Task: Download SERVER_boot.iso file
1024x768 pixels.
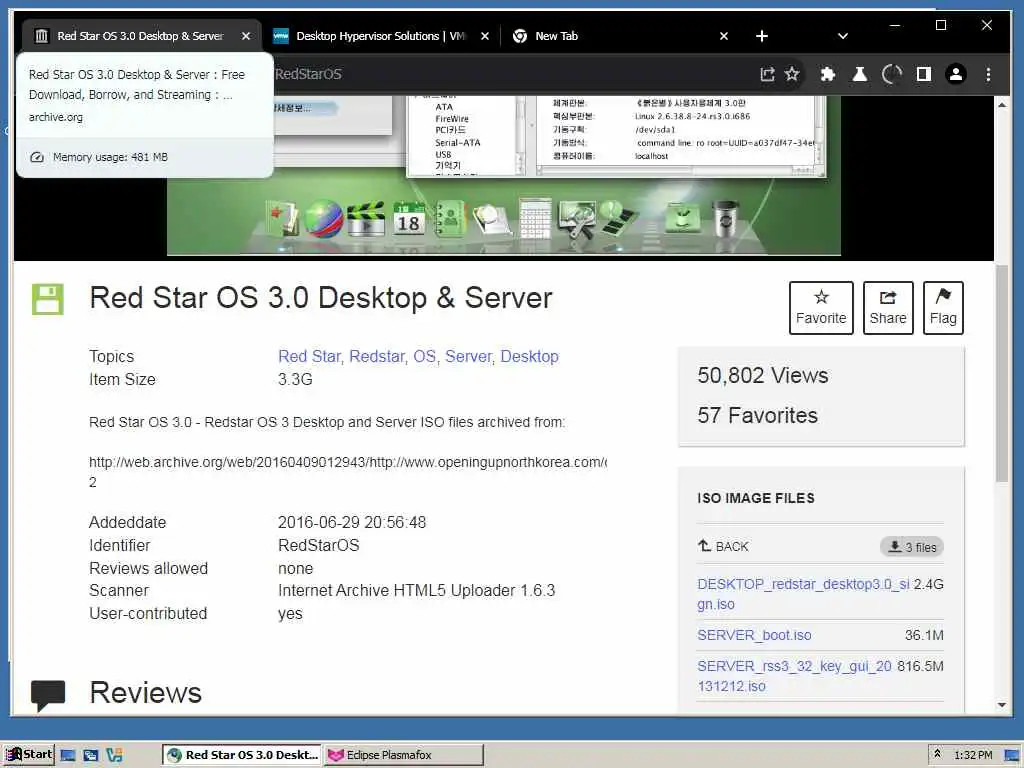Action: (x=754, y=635)
